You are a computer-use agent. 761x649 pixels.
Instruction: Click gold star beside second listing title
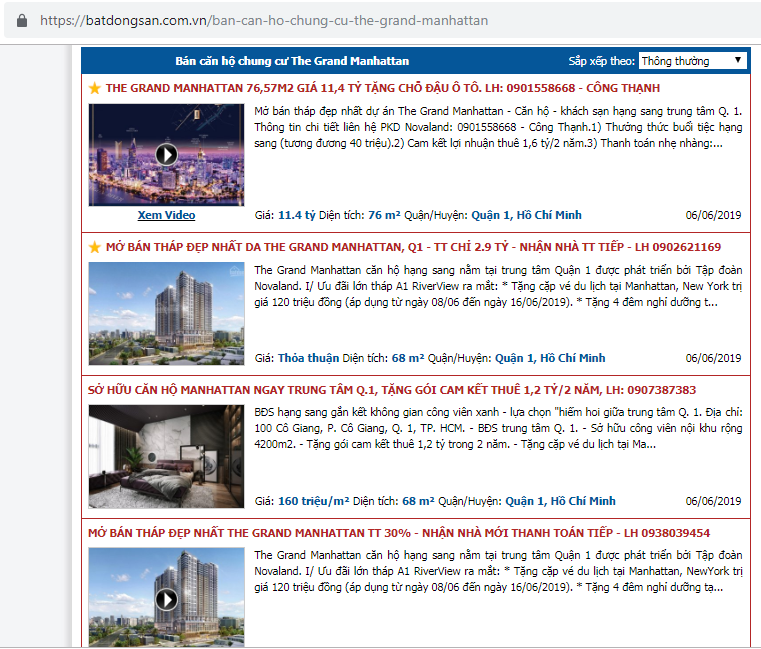coord(95,247)
